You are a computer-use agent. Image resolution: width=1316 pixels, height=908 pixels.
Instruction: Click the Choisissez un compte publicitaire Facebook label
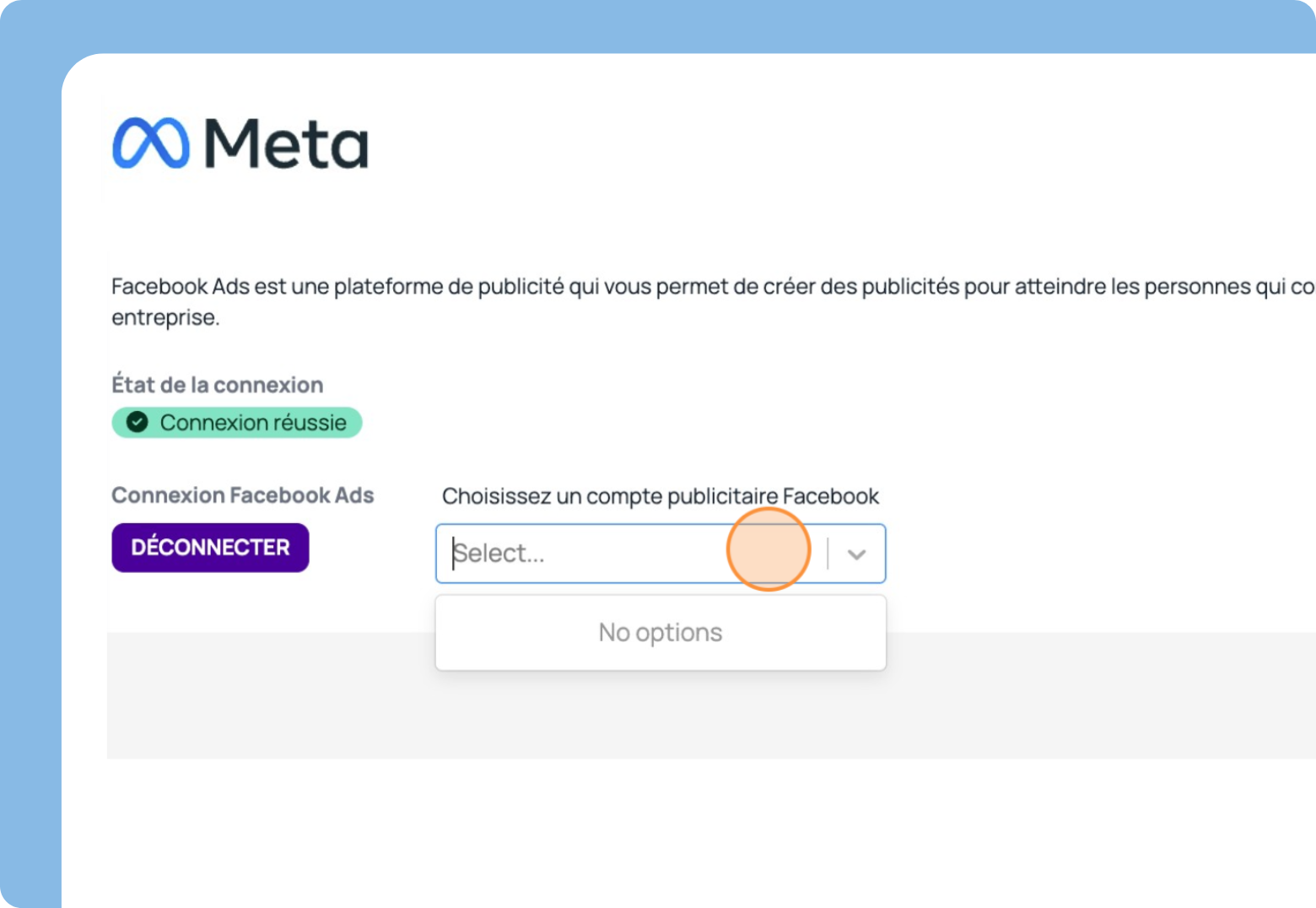661,496
